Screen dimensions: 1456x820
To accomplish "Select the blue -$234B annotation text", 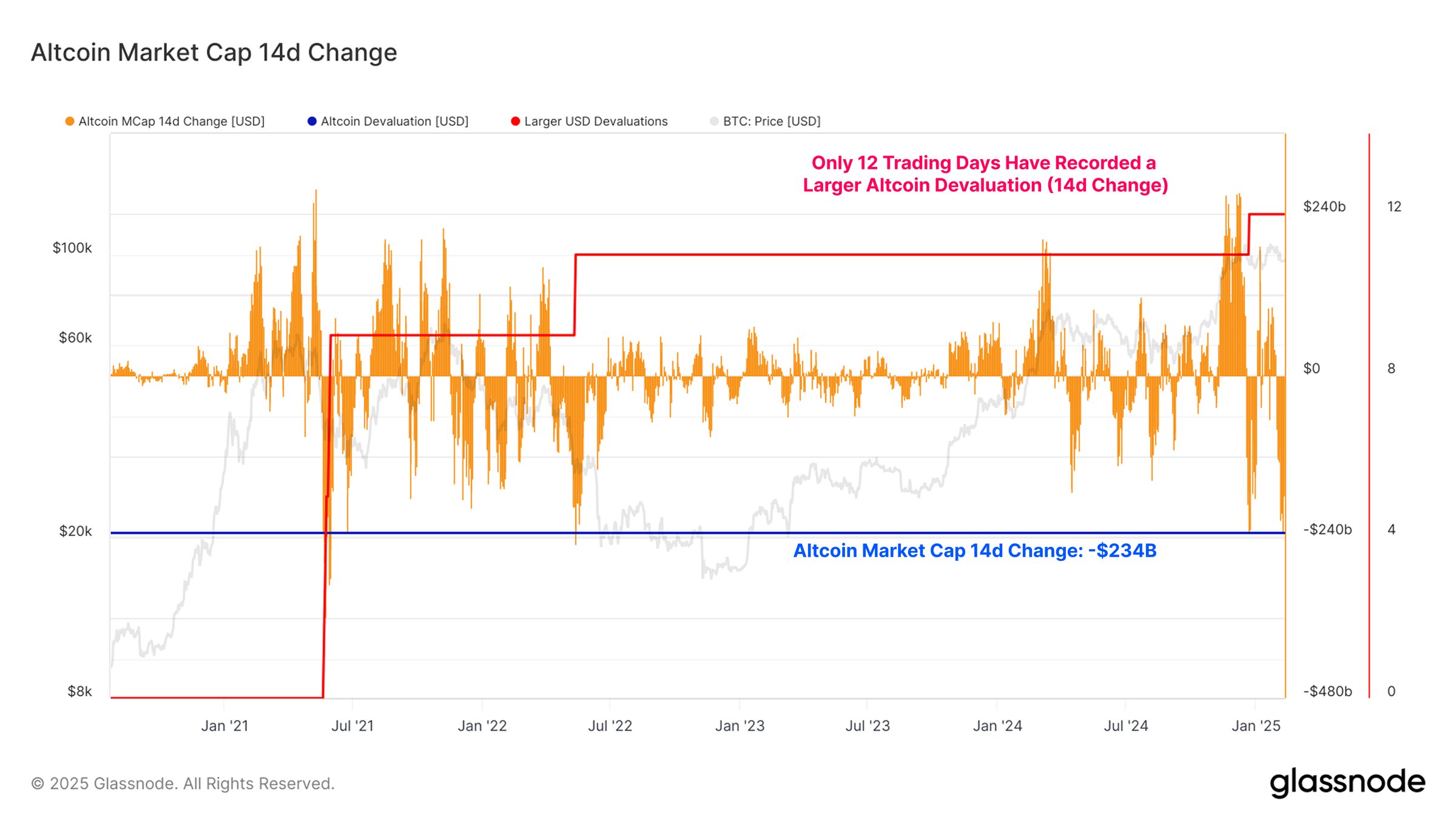I will 974,551.
